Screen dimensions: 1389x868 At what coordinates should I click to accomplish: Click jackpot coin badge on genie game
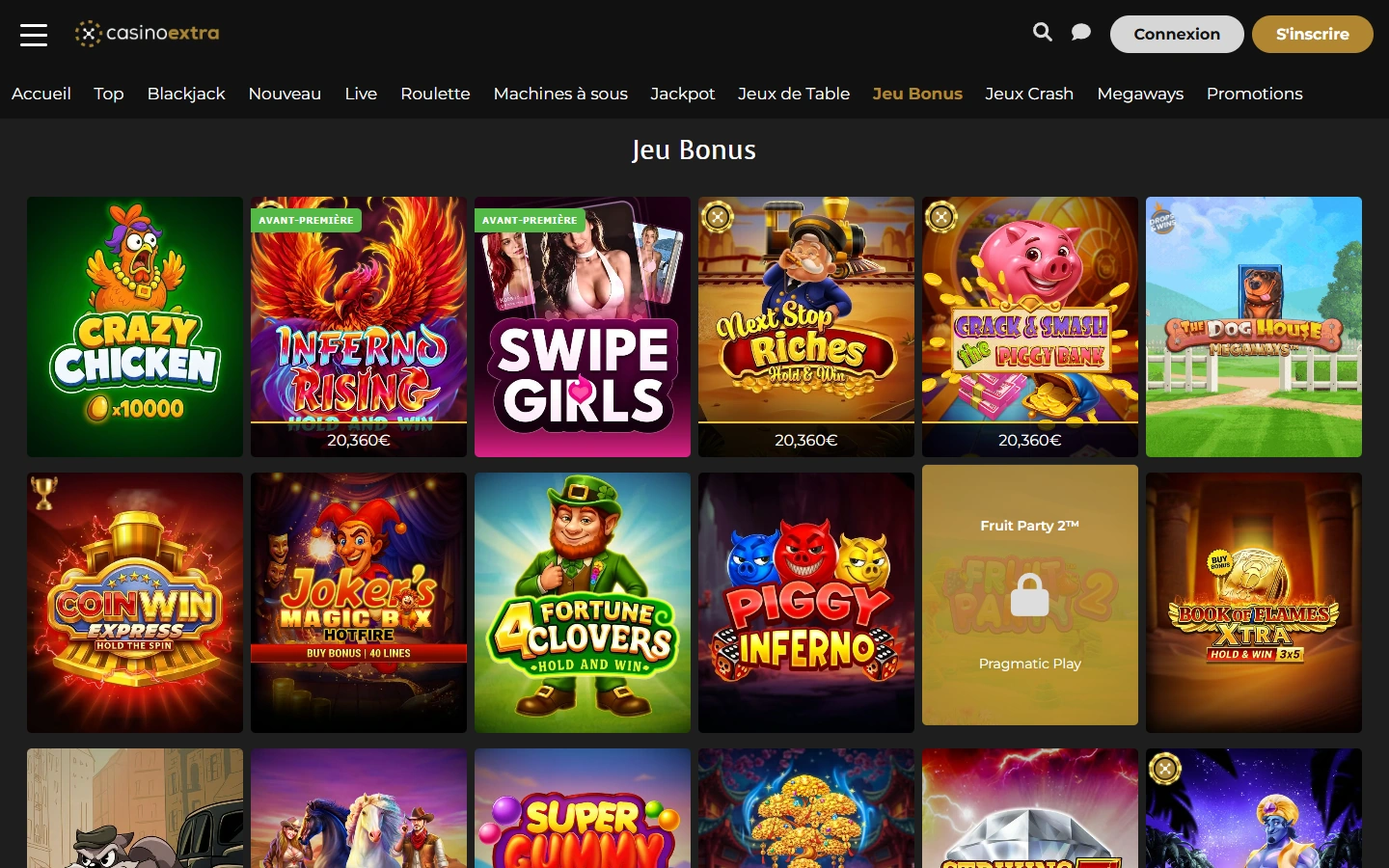coord(1165,769)
